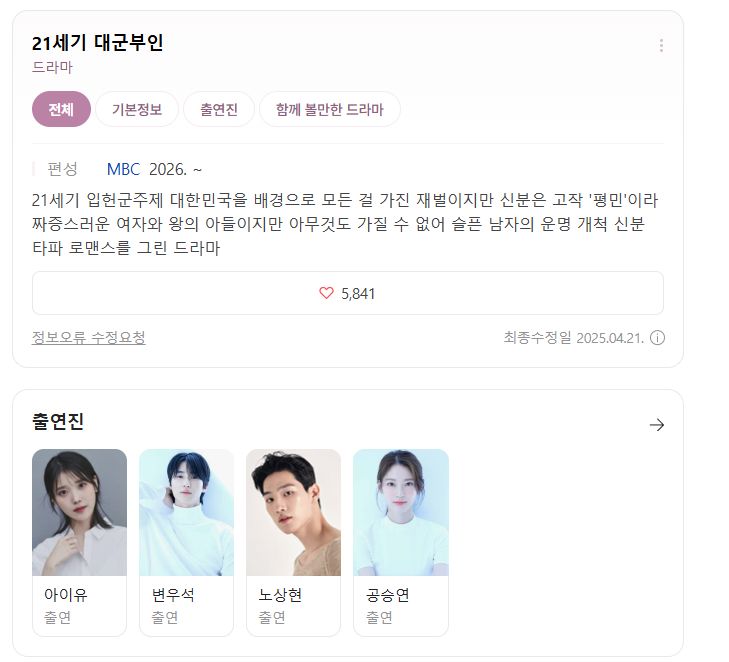Toggle the like button showing 5,841
Viewport: 729px width, 662px height.
click(x=348, y=293)
